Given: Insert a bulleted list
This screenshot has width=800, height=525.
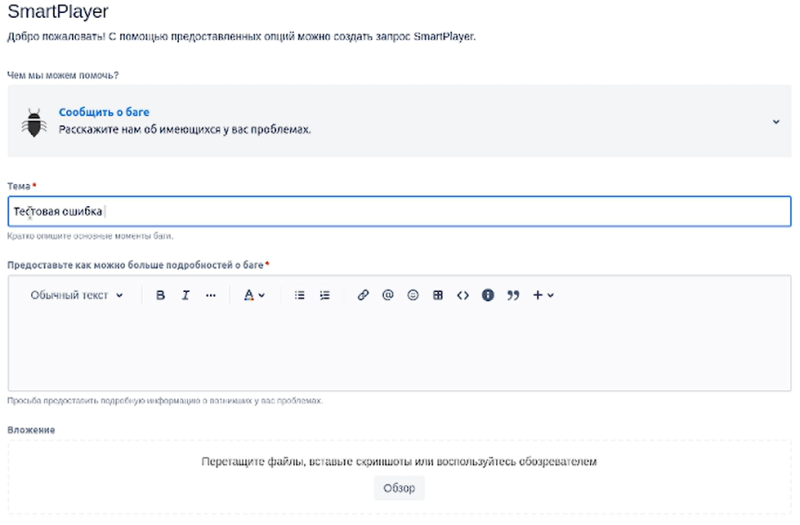Looking at the screenshot, I should point(299,295).
